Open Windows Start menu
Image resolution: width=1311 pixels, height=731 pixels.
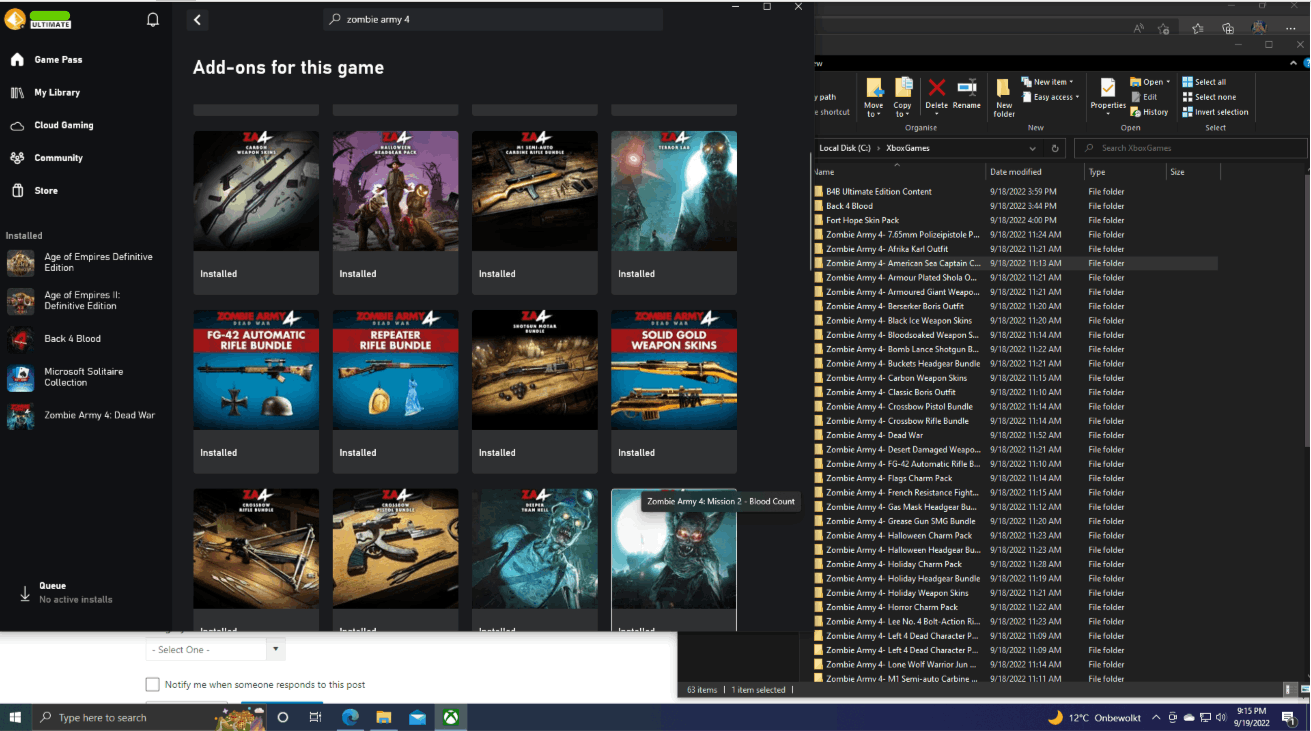(x=16, y=717)
